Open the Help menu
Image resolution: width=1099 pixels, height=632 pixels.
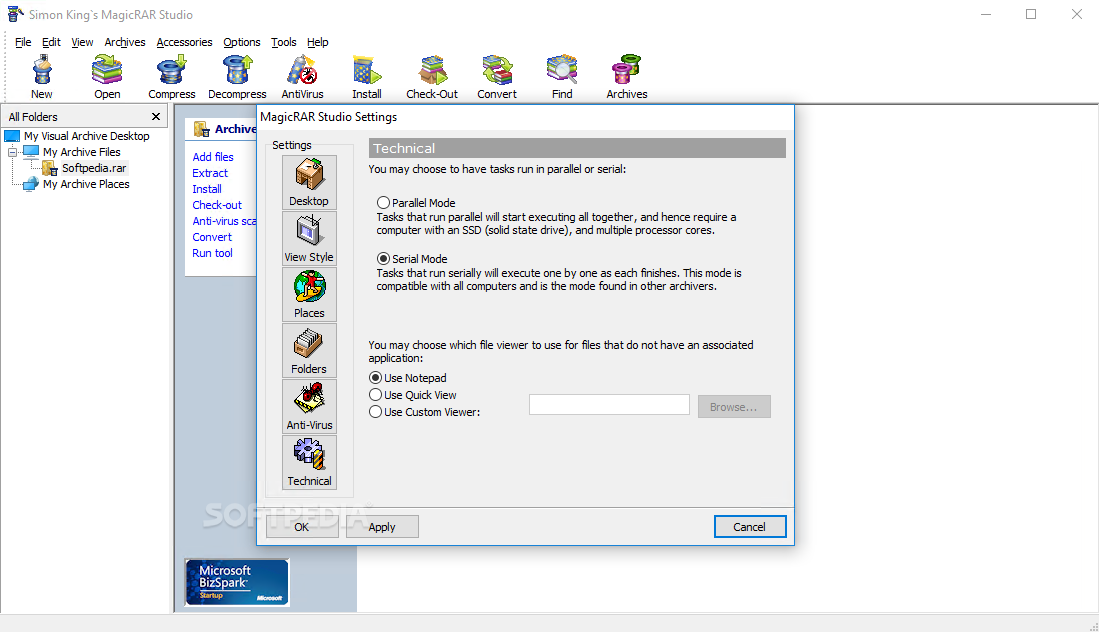tap(318, 42)
